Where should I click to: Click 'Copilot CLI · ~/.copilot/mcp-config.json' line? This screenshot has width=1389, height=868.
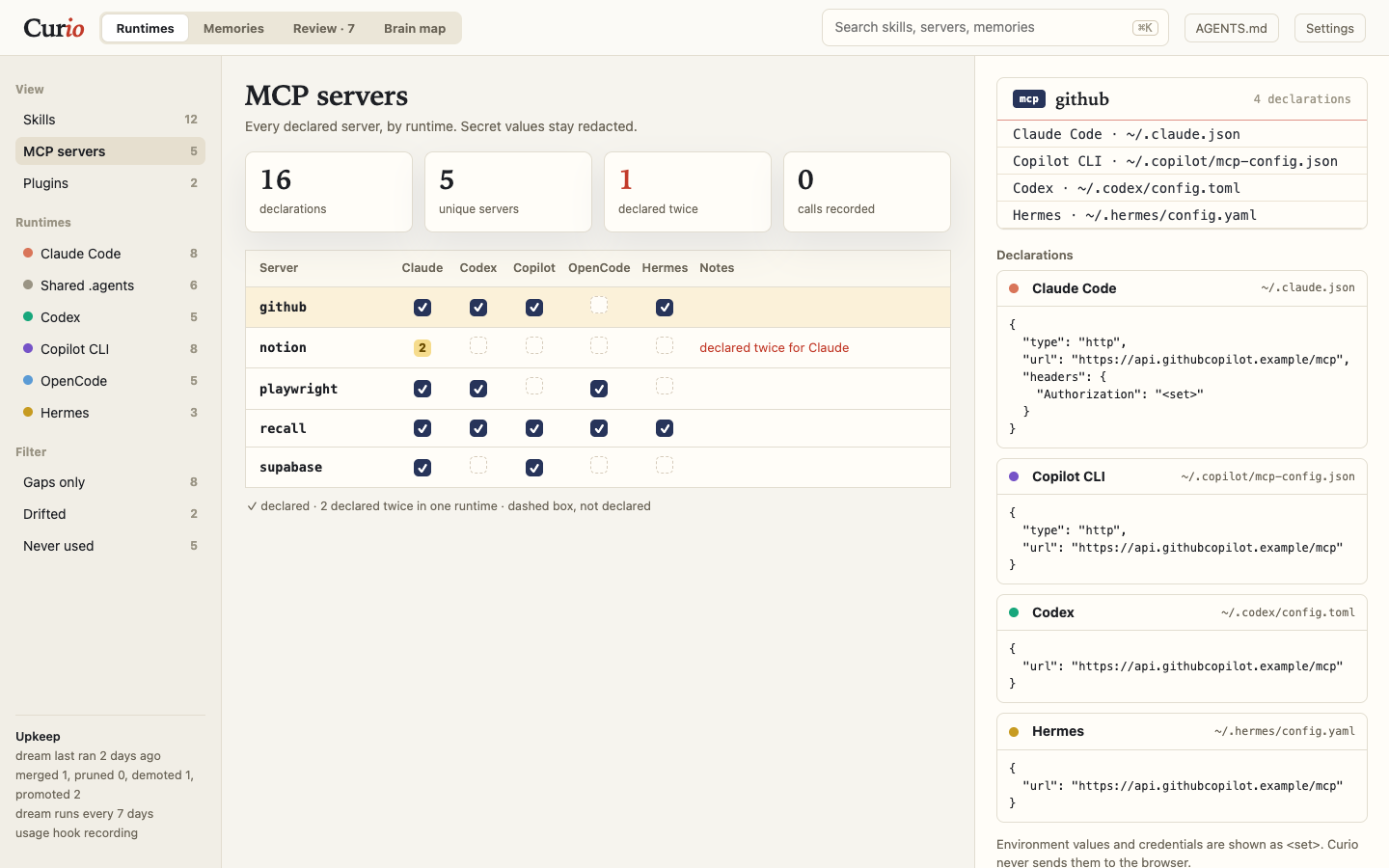click(1182, 161)
